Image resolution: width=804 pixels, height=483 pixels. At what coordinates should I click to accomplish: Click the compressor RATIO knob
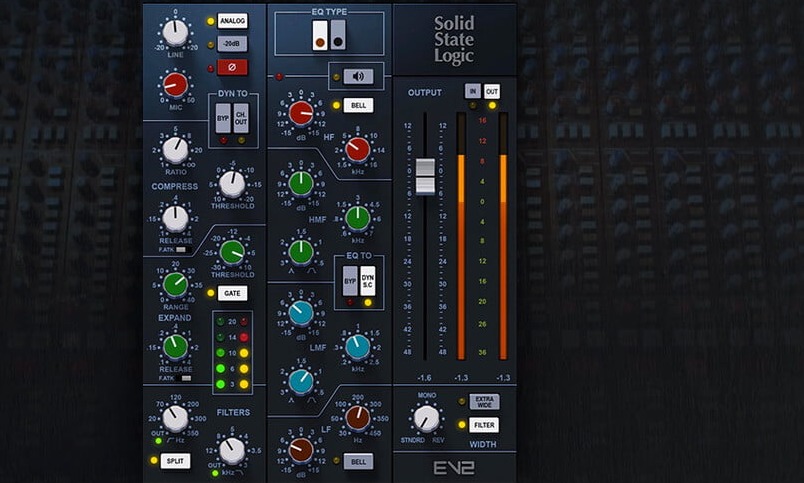coord(175,150)
